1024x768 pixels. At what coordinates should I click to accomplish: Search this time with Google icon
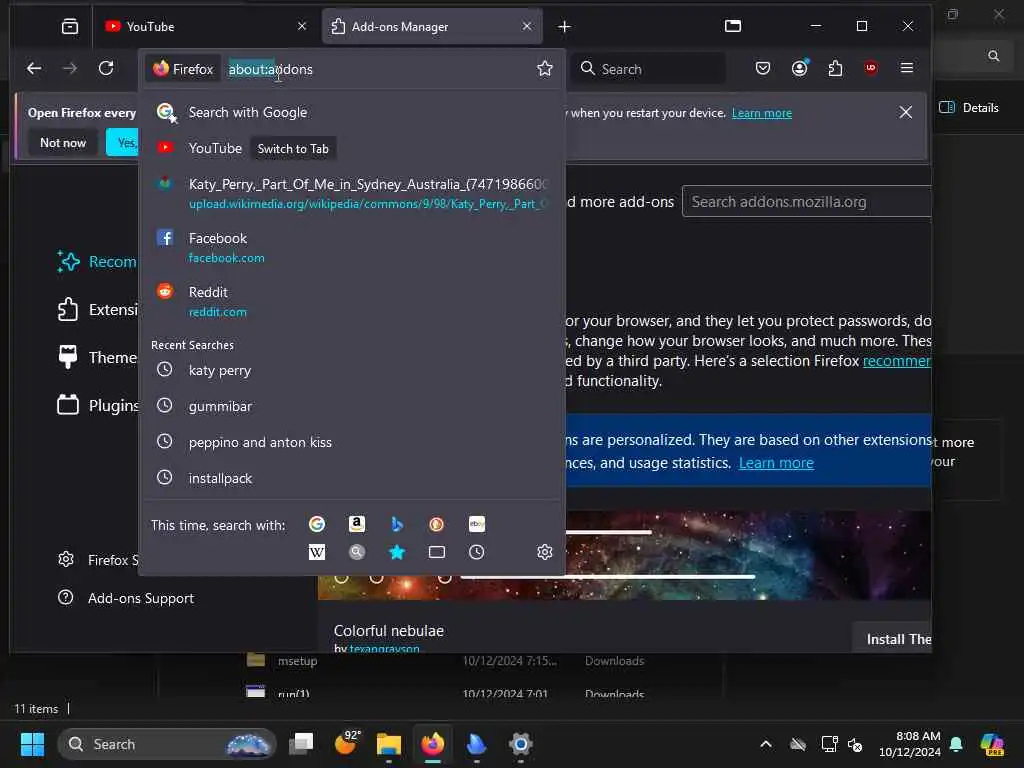click(x=317, y=524)
